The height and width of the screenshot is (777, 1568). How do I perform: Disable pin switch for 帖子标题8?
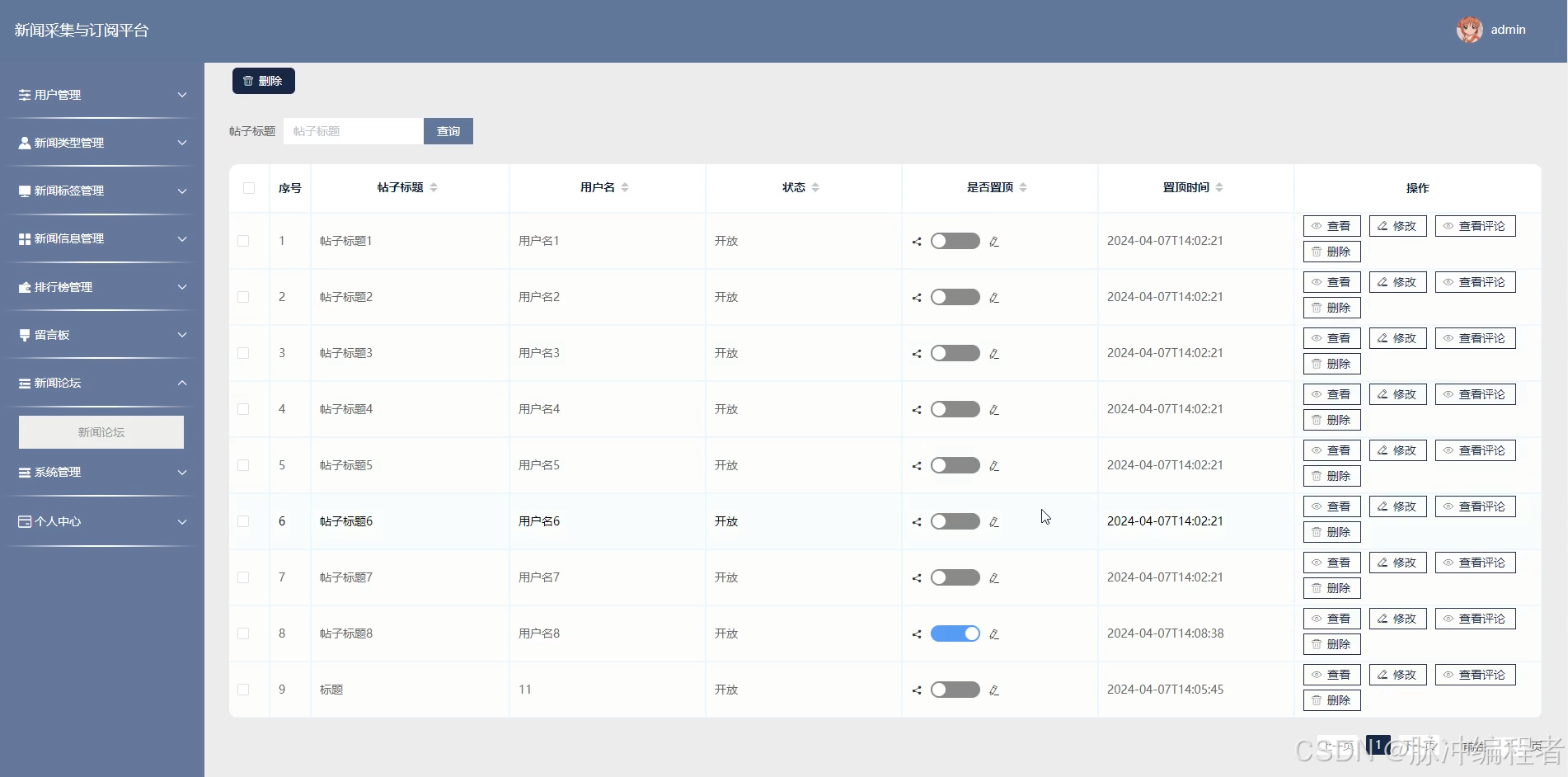[x=955, y=633]
